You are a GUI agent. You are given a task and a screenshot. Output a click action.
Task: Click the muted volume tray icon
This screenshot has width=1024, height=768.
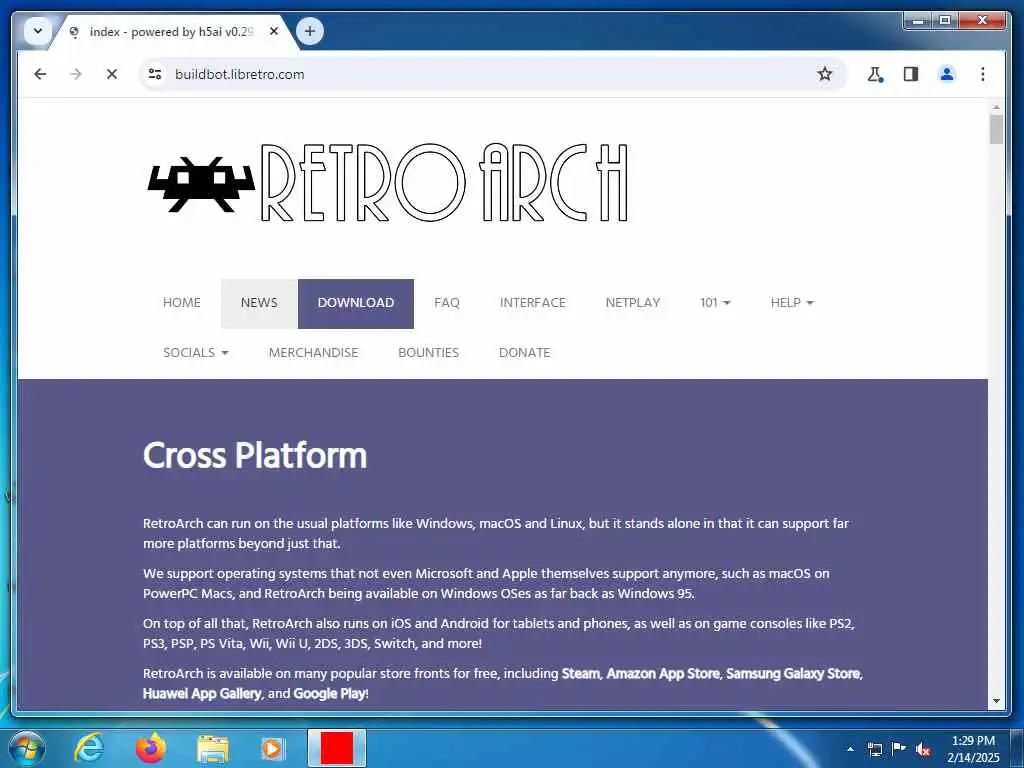coord(923,749)
